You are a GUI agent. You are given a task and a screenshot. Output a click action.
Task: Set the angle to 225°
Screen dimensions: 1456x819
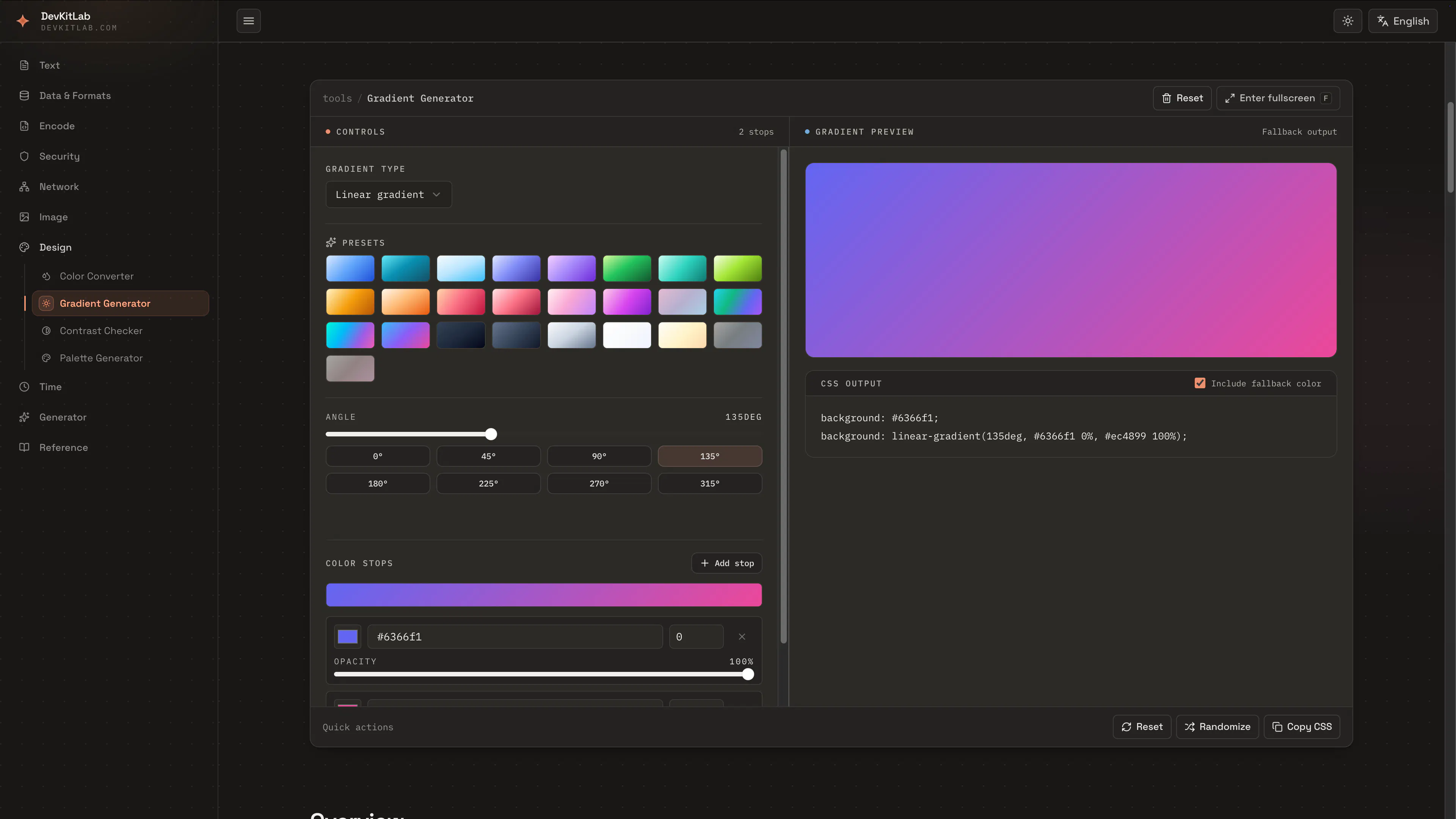pyautogui.click(x=488, y=483)
